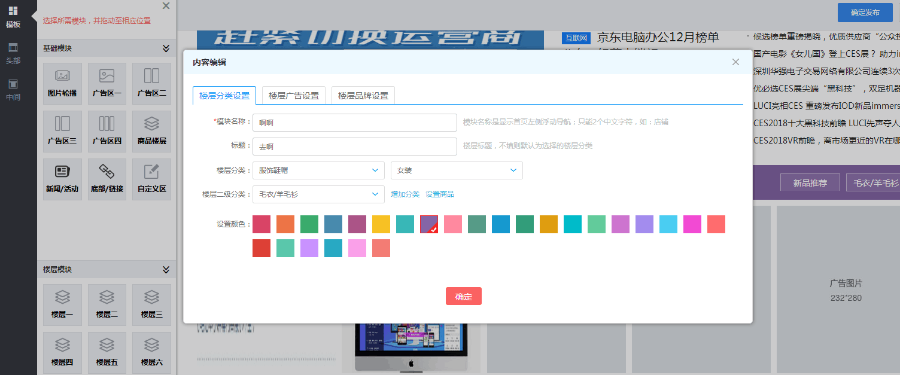
Task: Click the 模块名称 input field
Action: coord(354,122)
